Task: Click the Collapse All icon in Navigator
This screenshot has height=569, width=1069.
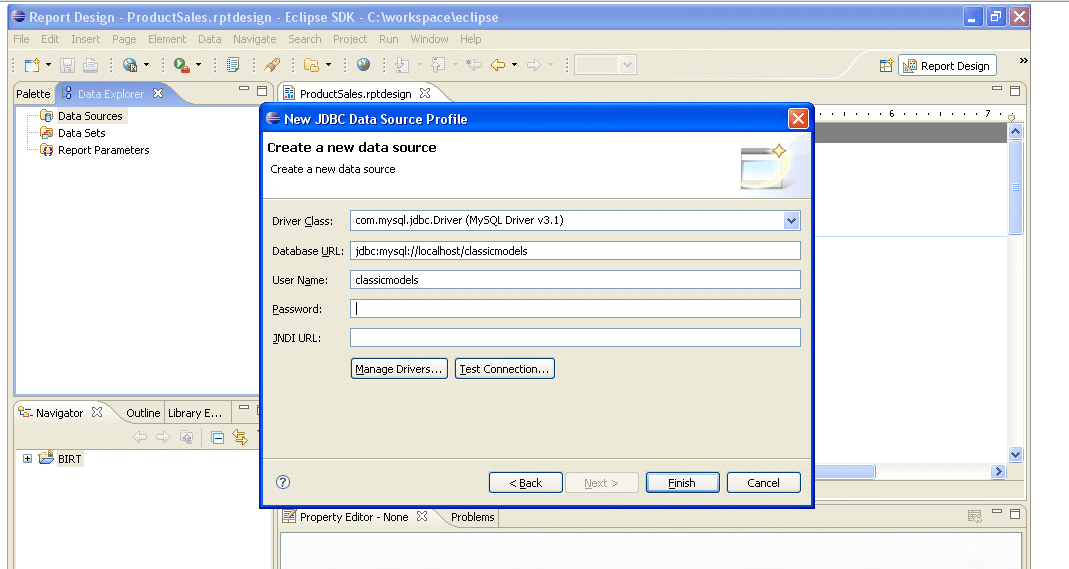Action: coord(217,437)
